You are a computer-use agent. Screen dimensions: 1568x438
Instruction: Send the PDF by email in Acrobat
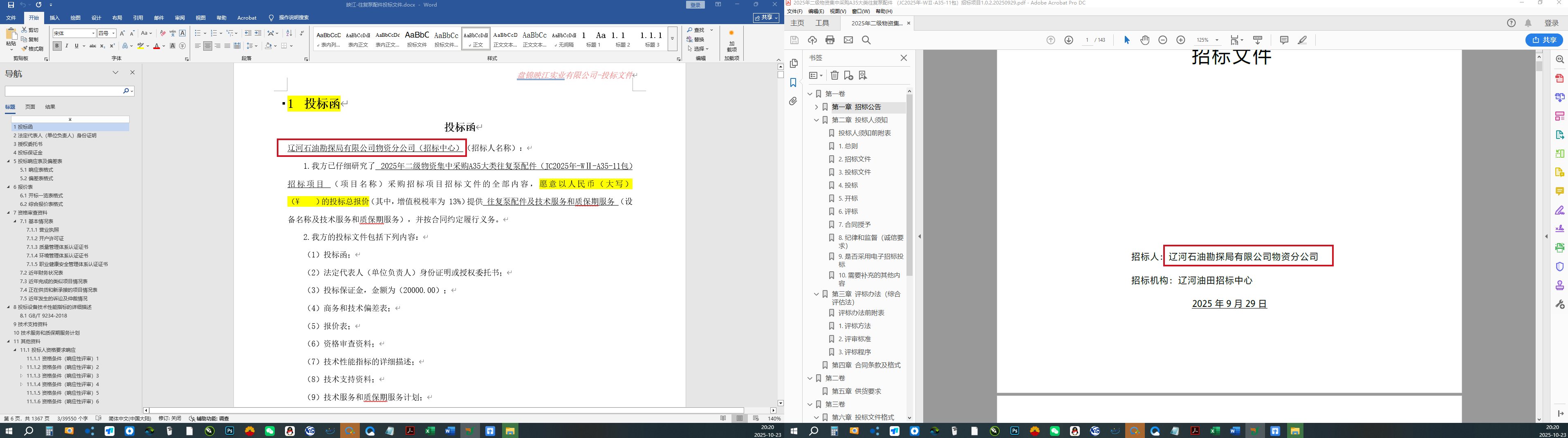[x=848, y=40]
